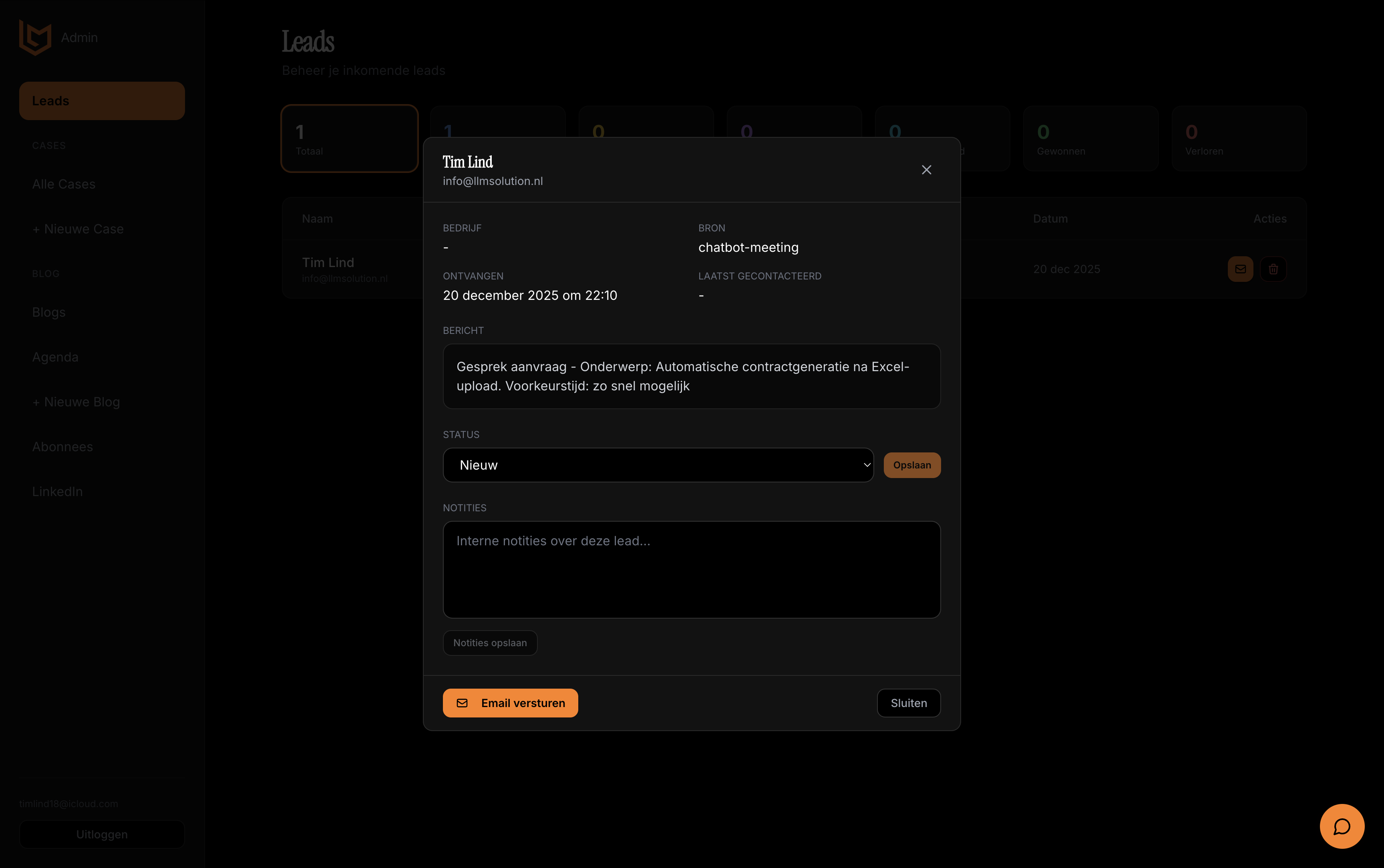1384x868 pixels.
Task: Open the chat bubble widget icon
Action: [x=1342, y=826]
